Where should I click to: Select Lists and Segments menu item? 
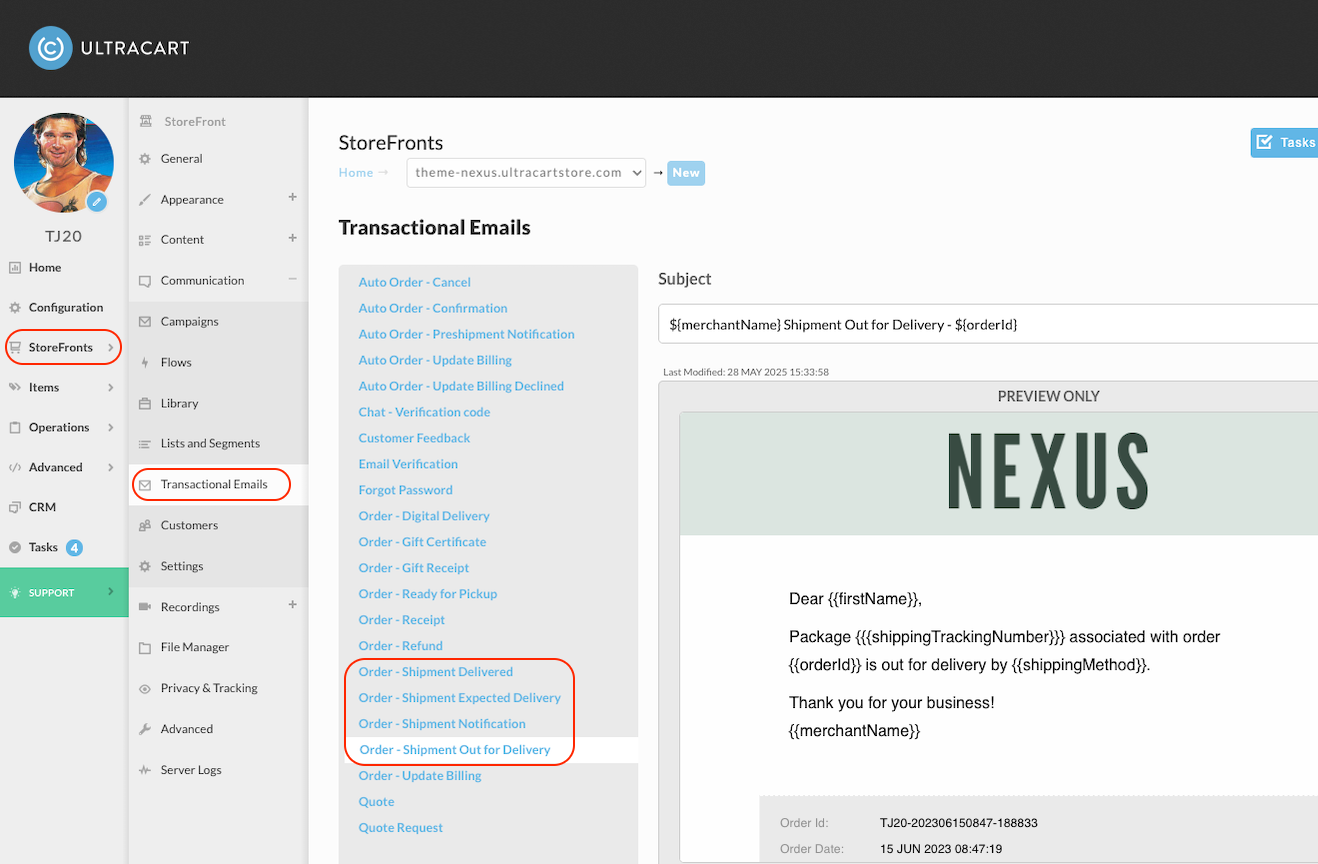coord(210,443)
